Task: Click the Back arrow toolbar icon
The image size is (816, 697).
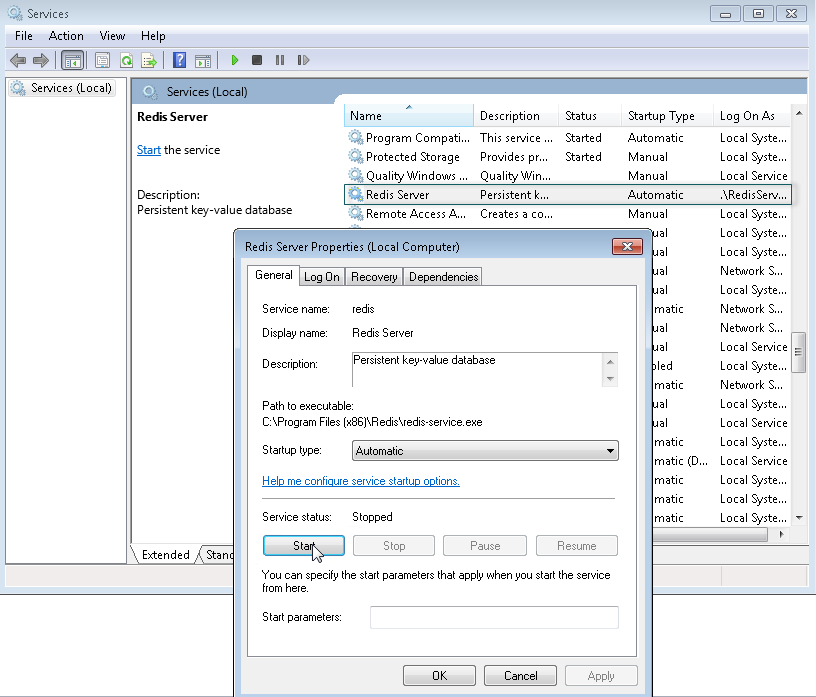Action: pos(18,60)
